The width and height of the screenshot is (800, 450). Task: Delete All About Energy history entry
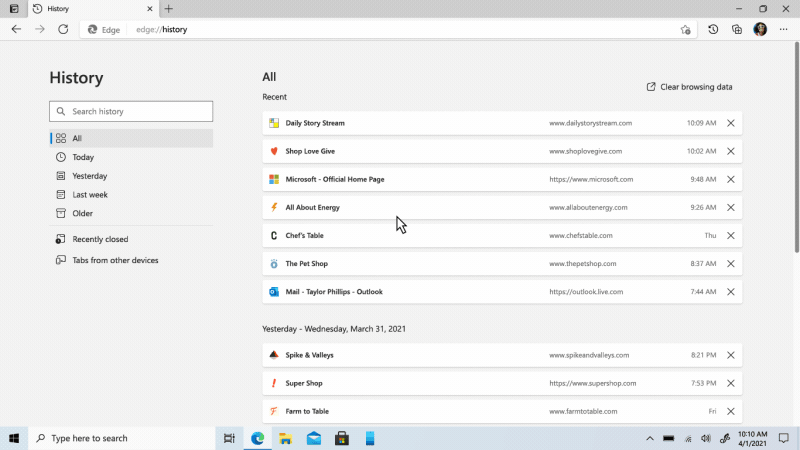[731, 207]
